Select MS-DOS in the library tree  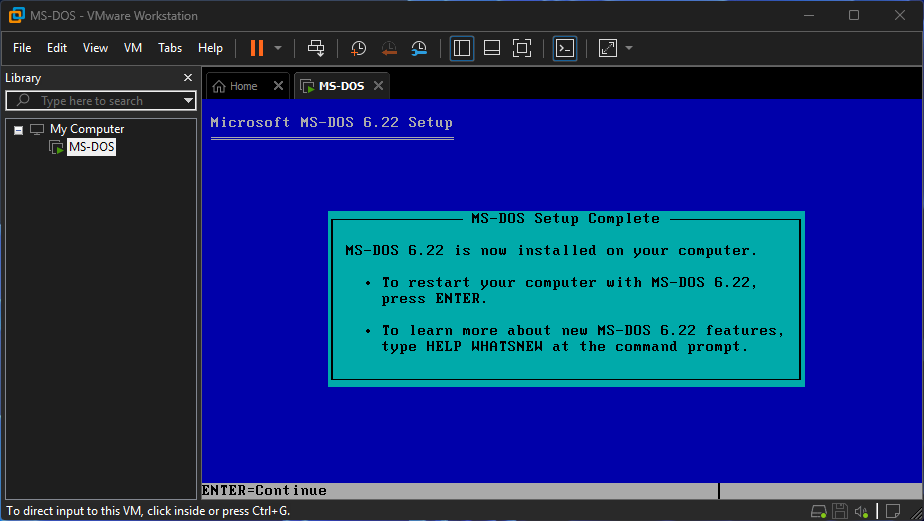(x=91, y=147)
